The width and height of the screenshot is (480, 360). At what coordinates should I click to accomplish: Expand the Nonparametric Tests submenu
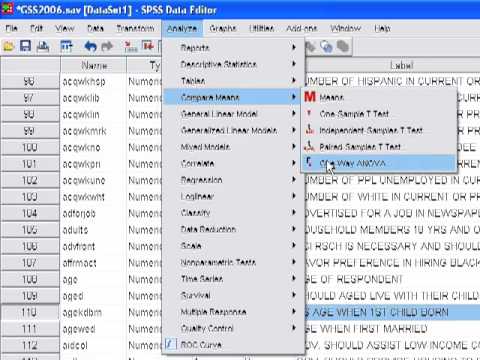point(233,262)
